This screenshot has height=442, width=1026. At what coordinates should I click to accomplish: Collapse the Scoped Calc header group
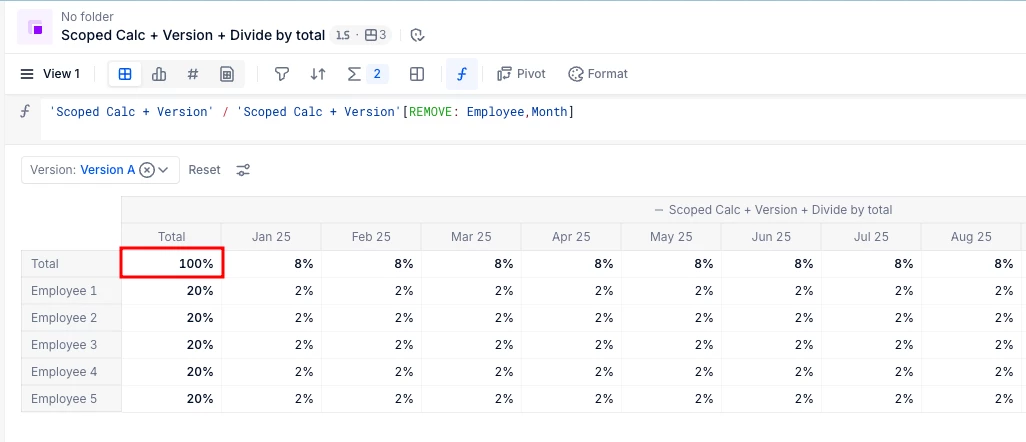659,210
